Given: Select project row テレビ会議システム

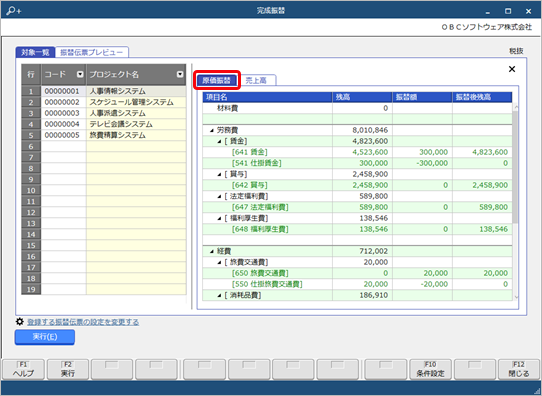Looking at the screenshot, I should coord(136,124).
